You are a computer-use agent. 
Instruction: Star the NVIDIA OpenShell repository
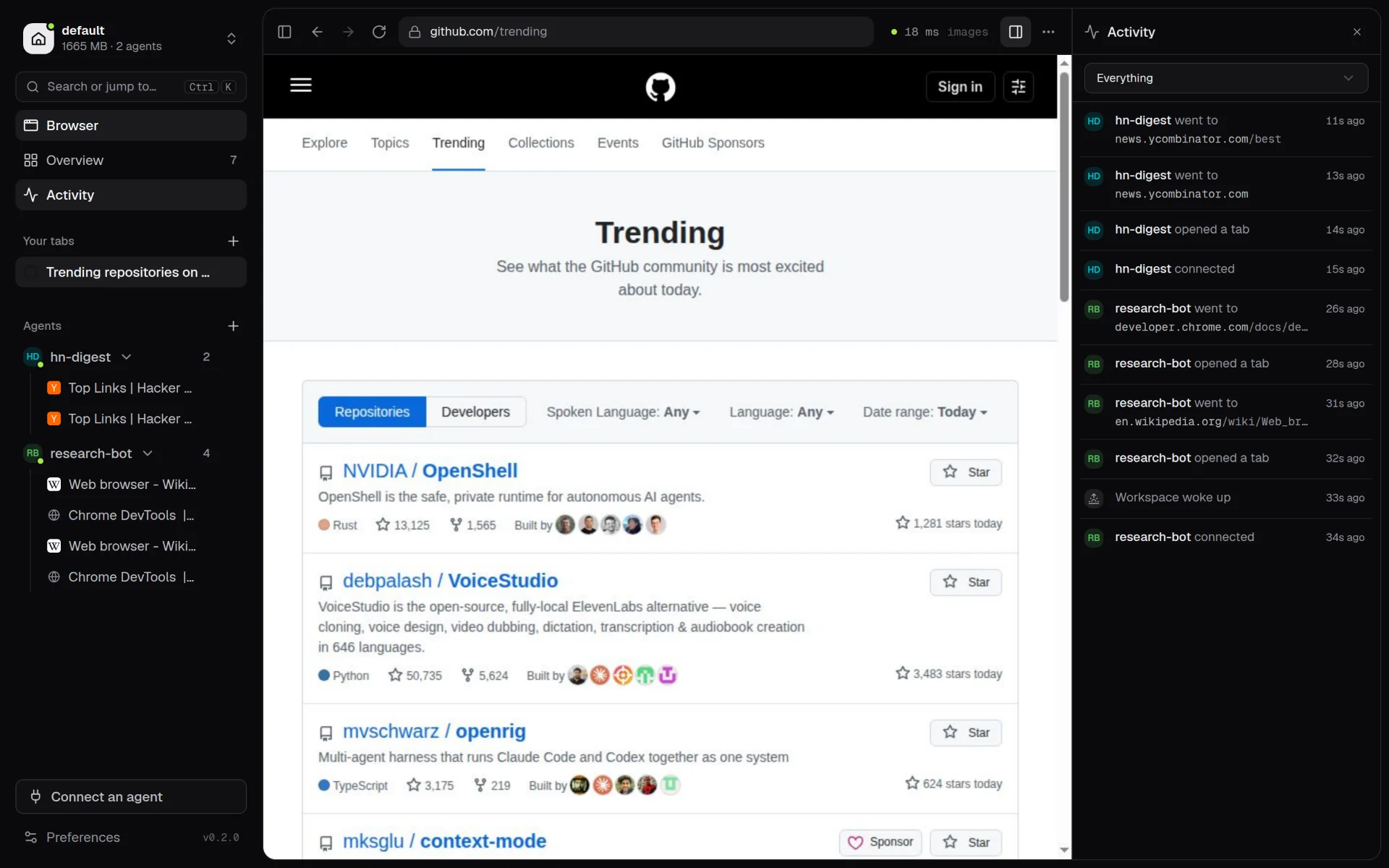pos(966,472)
